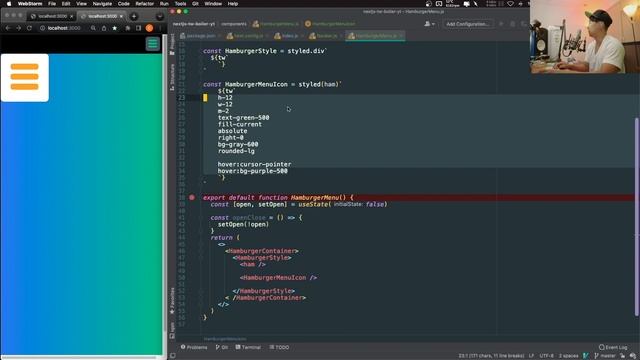Open the user account dropdown in toolbar
Image resolution: width=640 pixels, height=360 pixels.
tap(429, 24)
